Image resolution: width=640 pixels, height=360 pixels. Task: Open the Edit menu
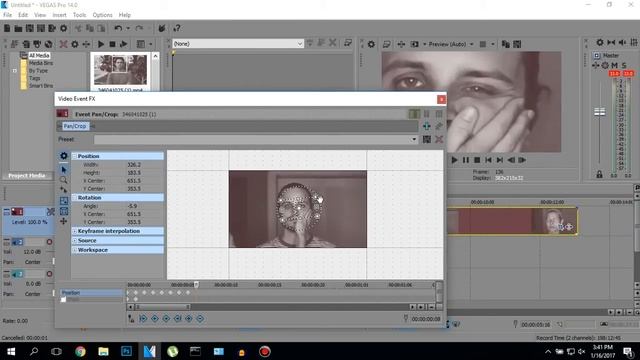23,15
